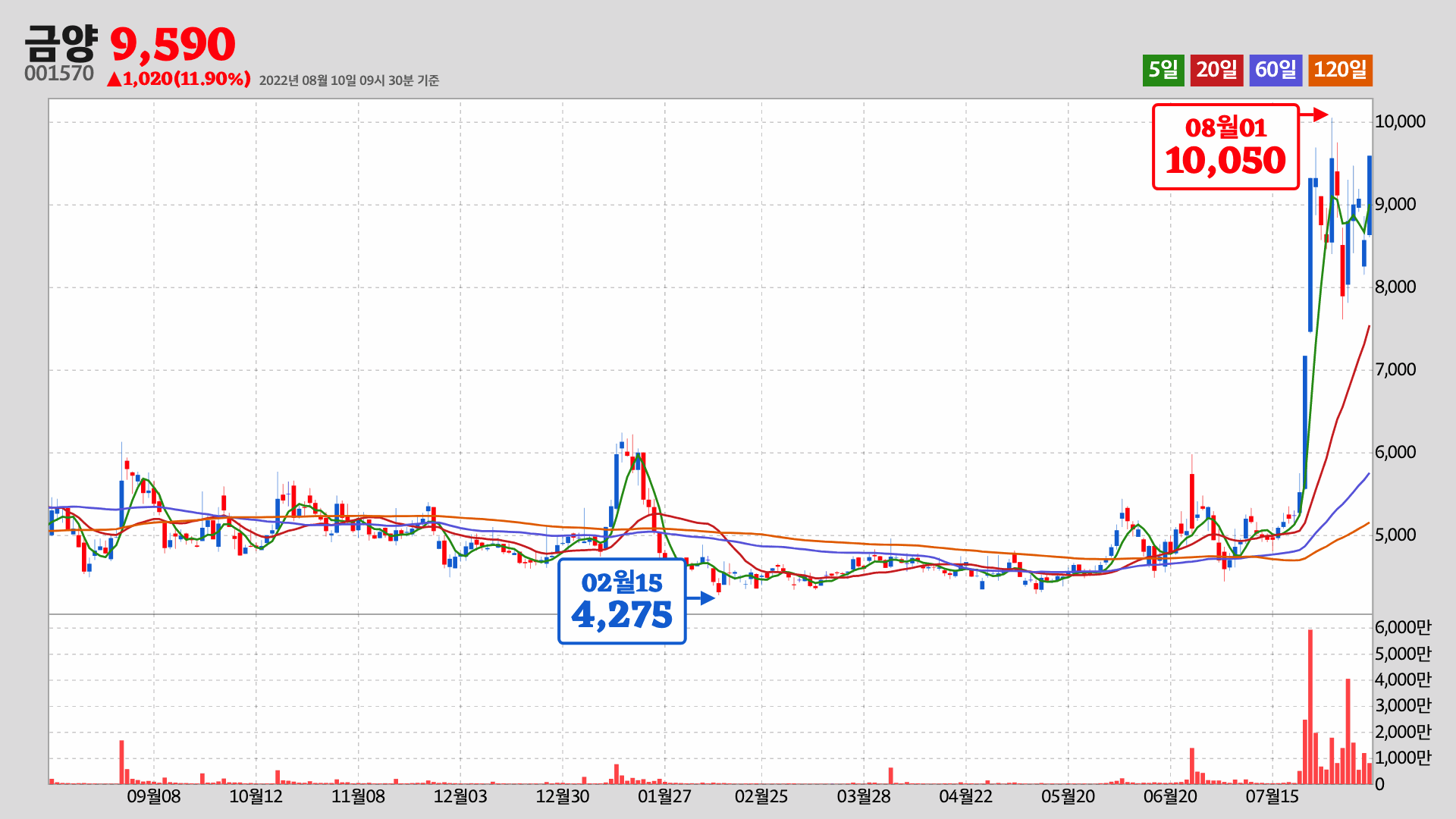Click the 6,000 price axis label
This screenshot has height=819, width=1456.
[x=1395, y=452]
